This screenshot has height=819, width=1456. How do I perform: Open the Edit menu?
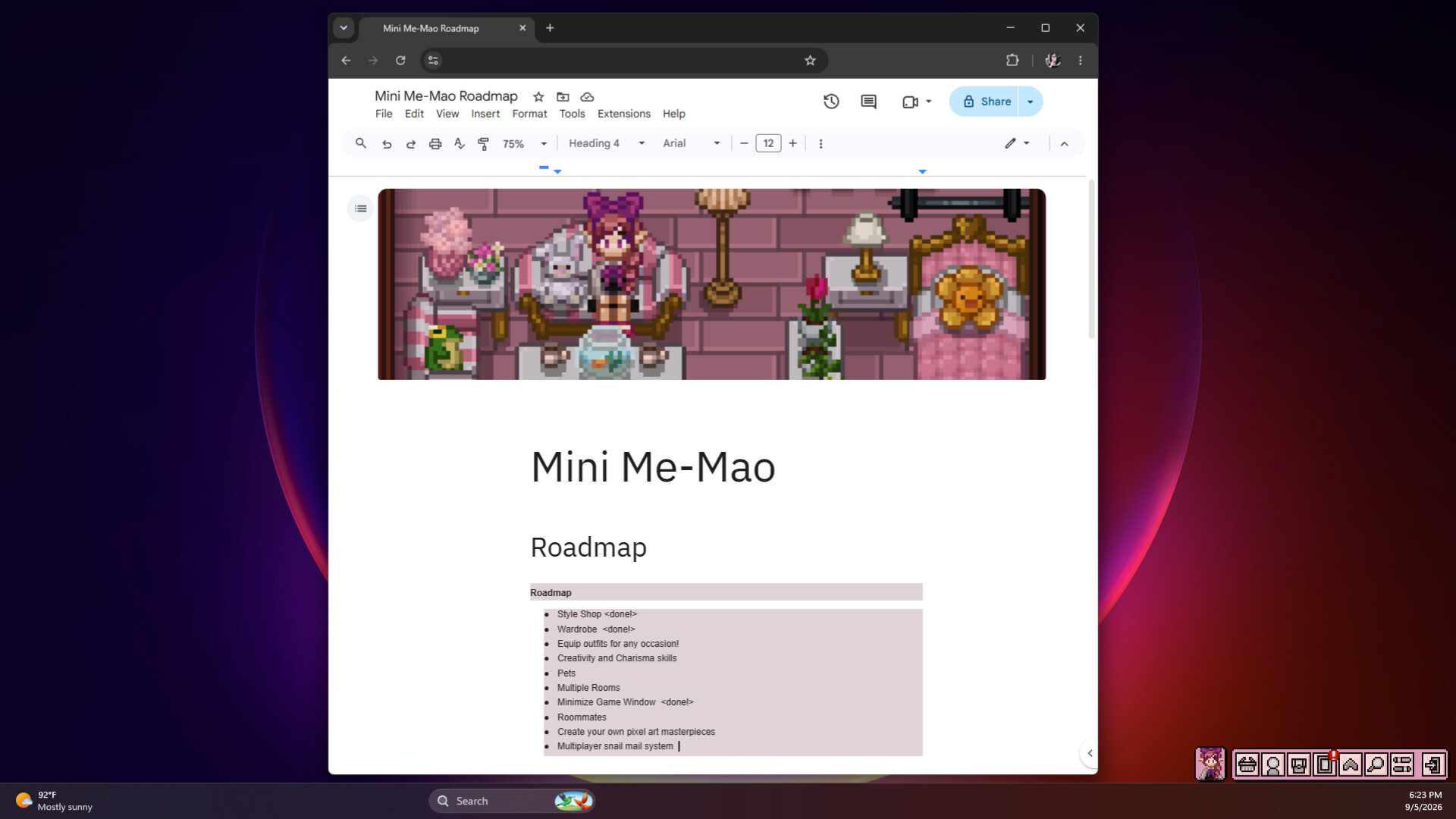[414, 114]
